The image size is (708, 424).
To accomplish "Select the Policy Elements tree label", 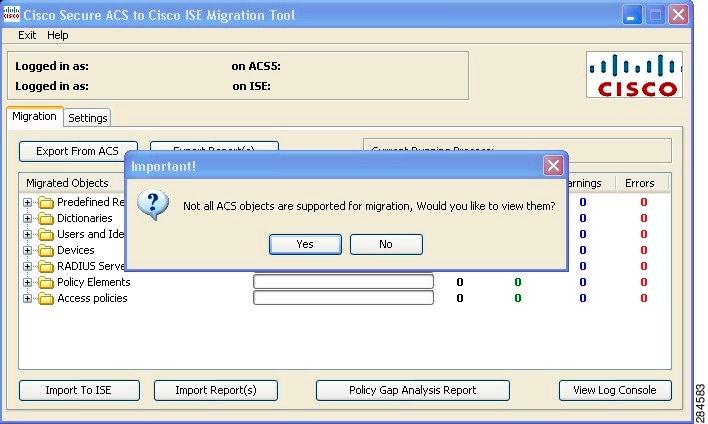I will coord(94,282).
